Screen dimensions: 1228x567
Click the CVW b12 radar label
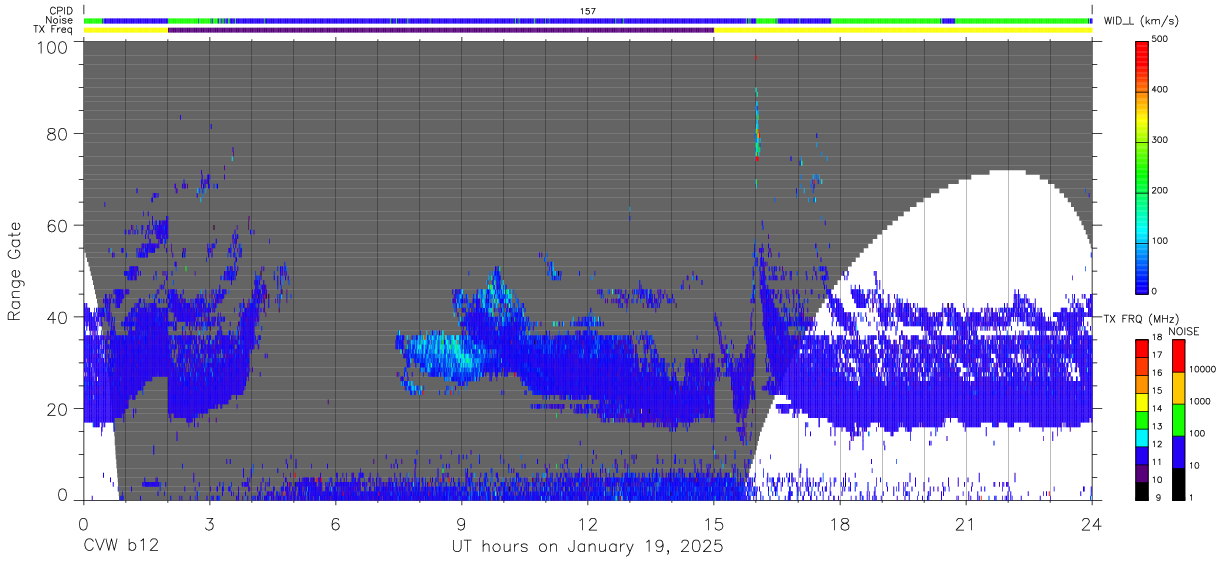coord(120,547)
